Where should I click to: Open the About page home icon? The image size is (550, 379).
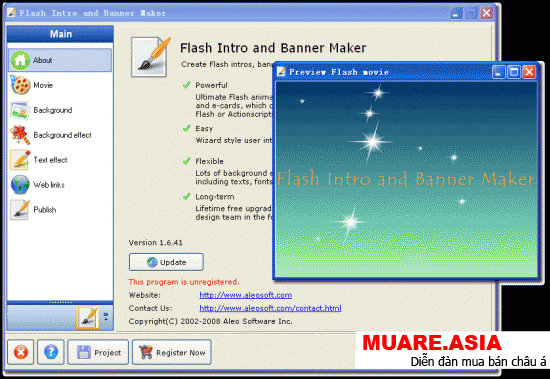(20, 60)
